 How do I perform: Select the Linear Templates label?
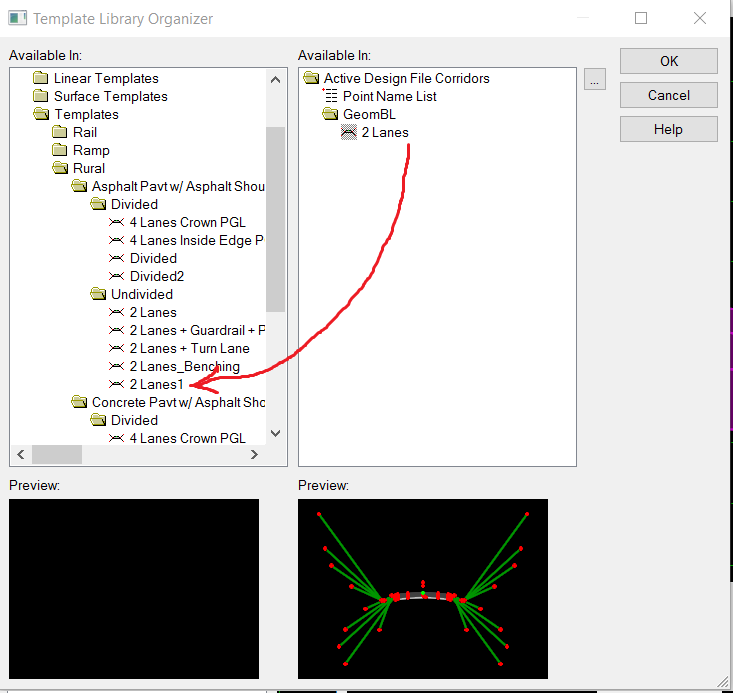pos(106,78)
